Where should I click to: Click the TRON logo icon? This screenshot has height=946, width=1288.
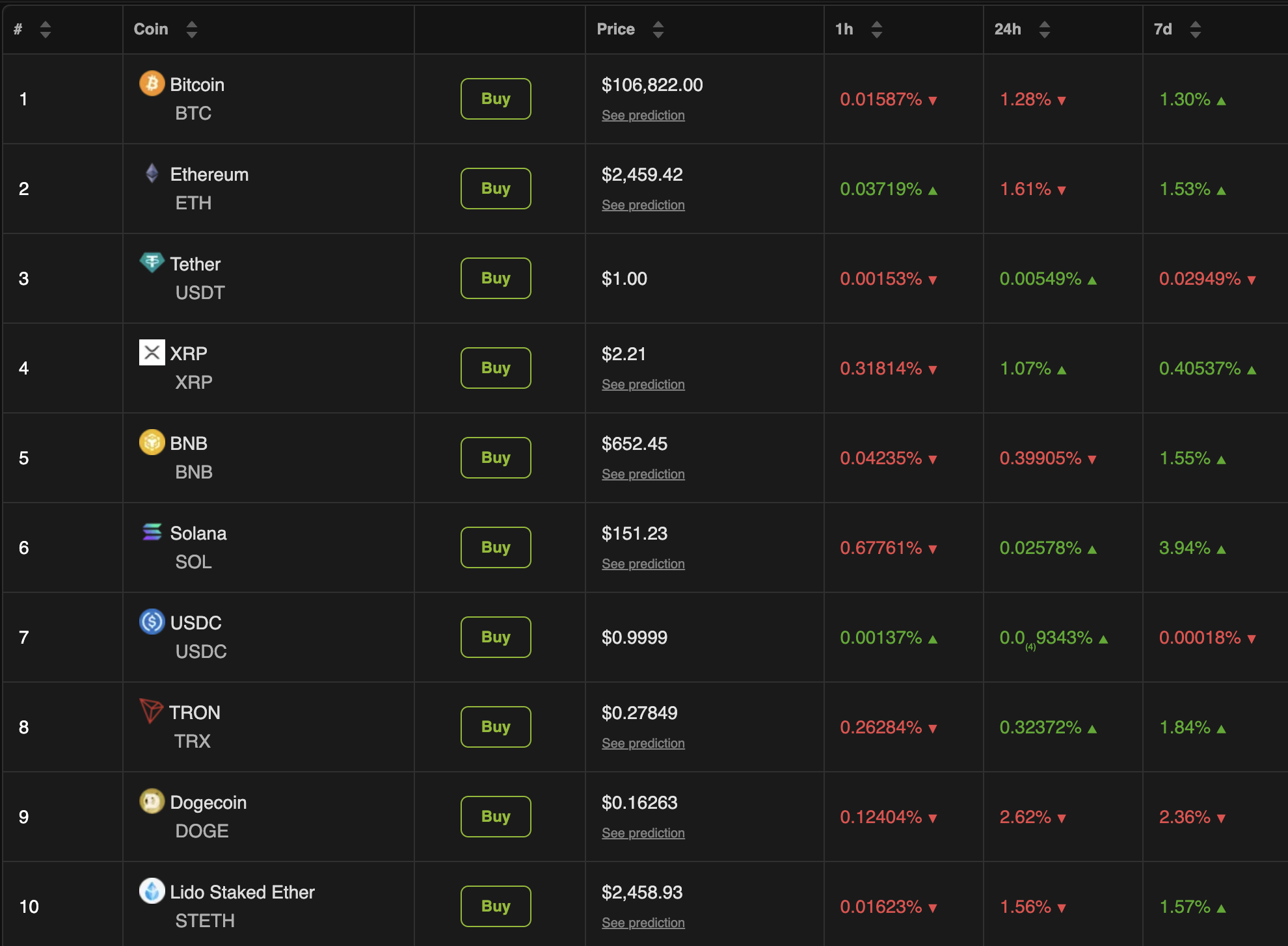pyautogui.click(x=151, y=711)
